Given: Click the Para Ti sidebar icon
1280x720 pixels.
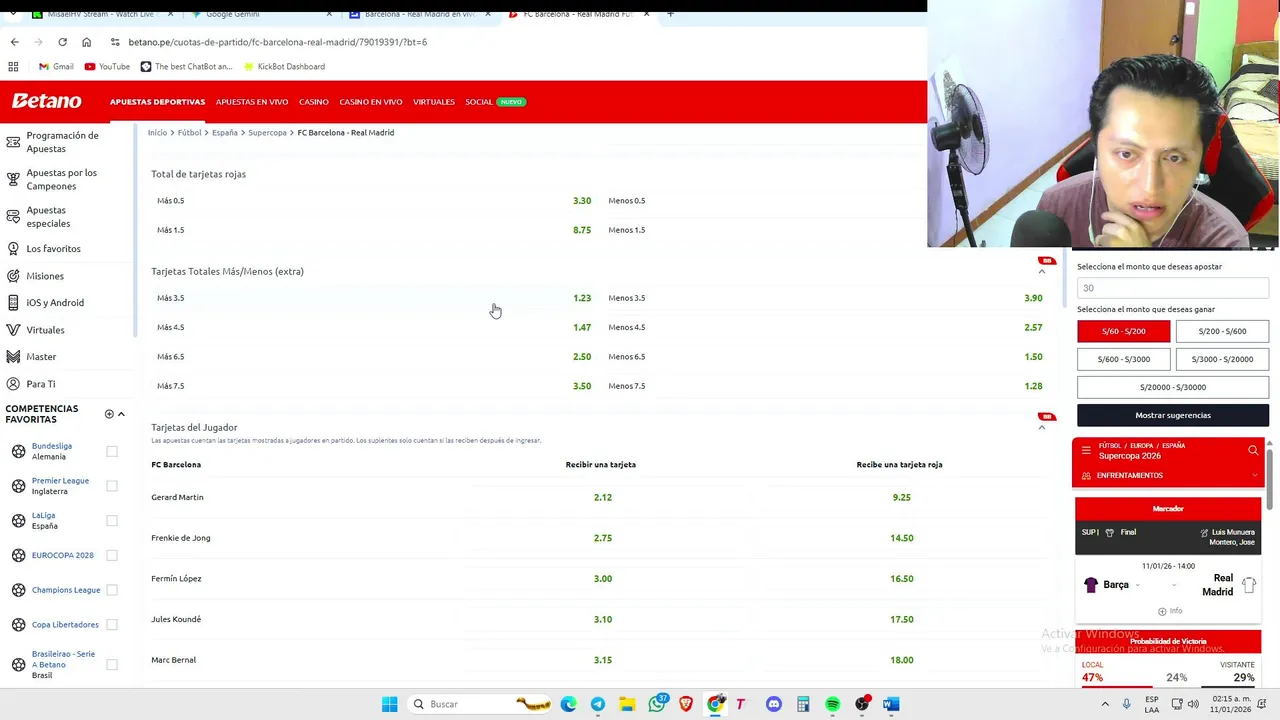Looking at the screenshot, I should (x=13, y=384).
